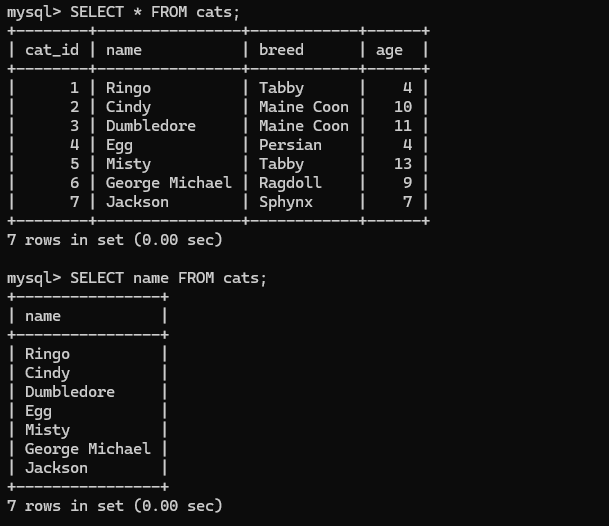Click Ringo in the first table
609x526 pixels.
click(128, 88)
